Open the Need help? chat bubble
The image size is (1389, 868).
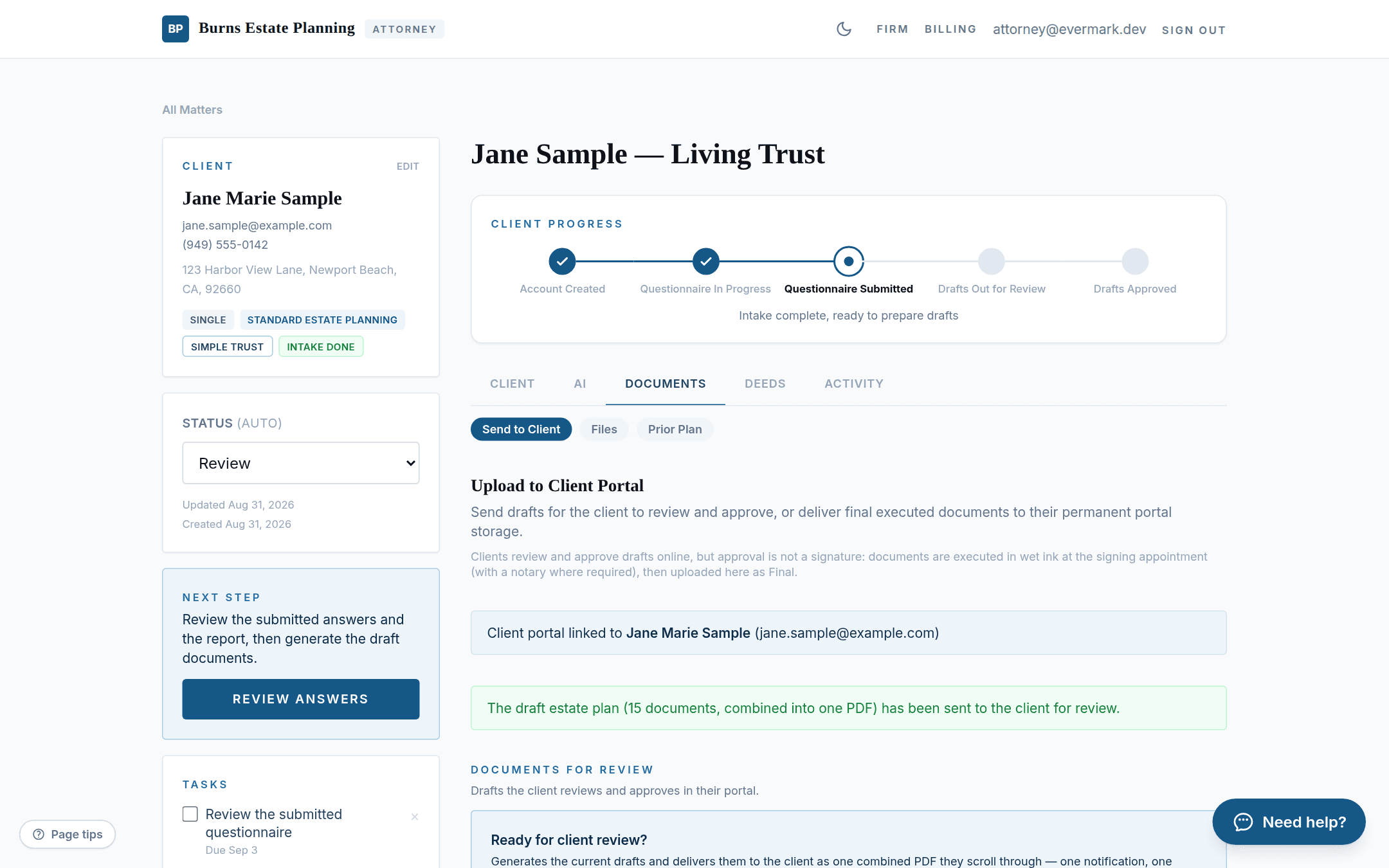point(1289,822)
